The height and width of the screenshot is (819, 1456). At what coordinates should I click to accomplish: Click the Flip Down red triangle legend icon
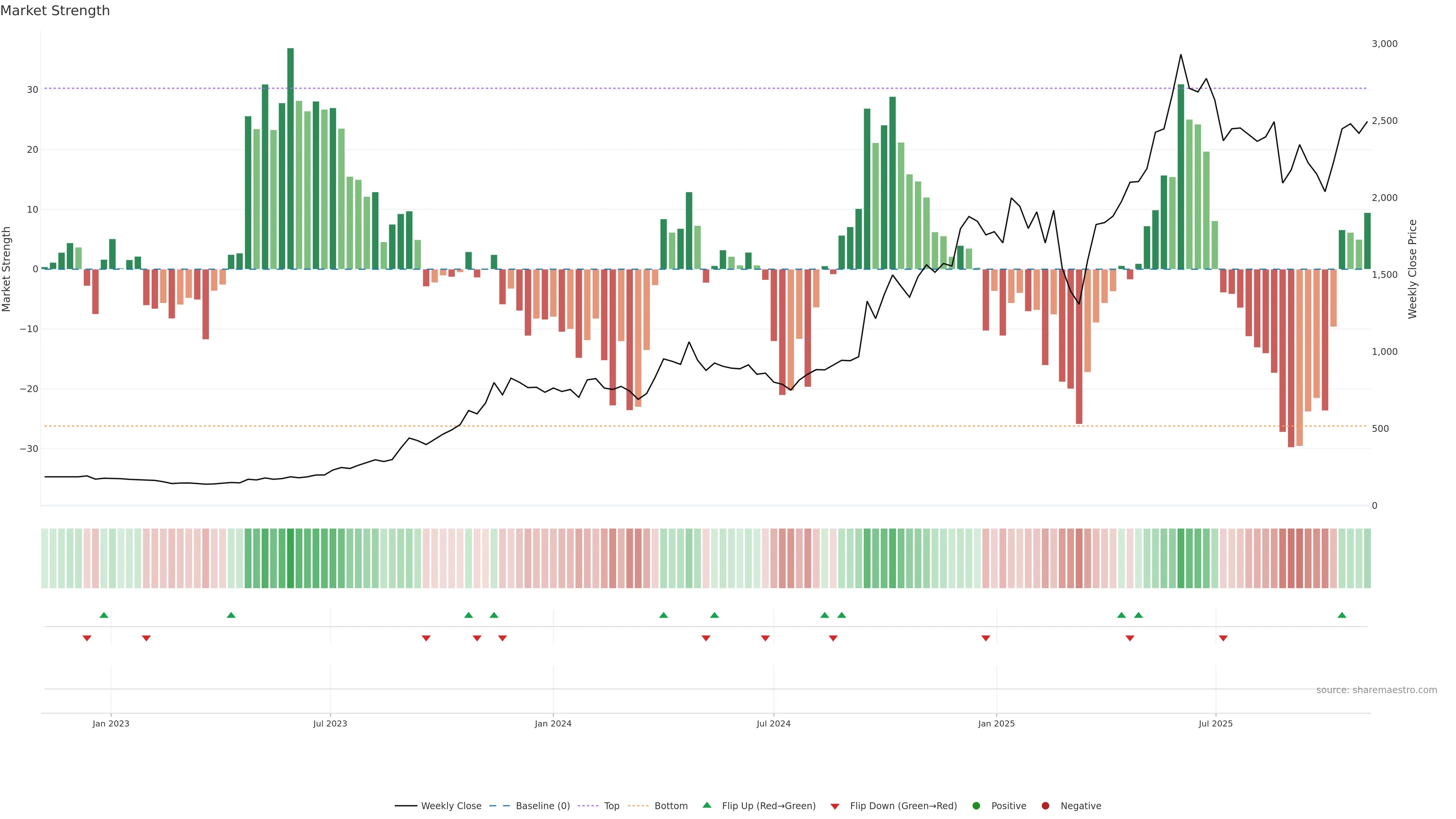click(x=835, y=806)
